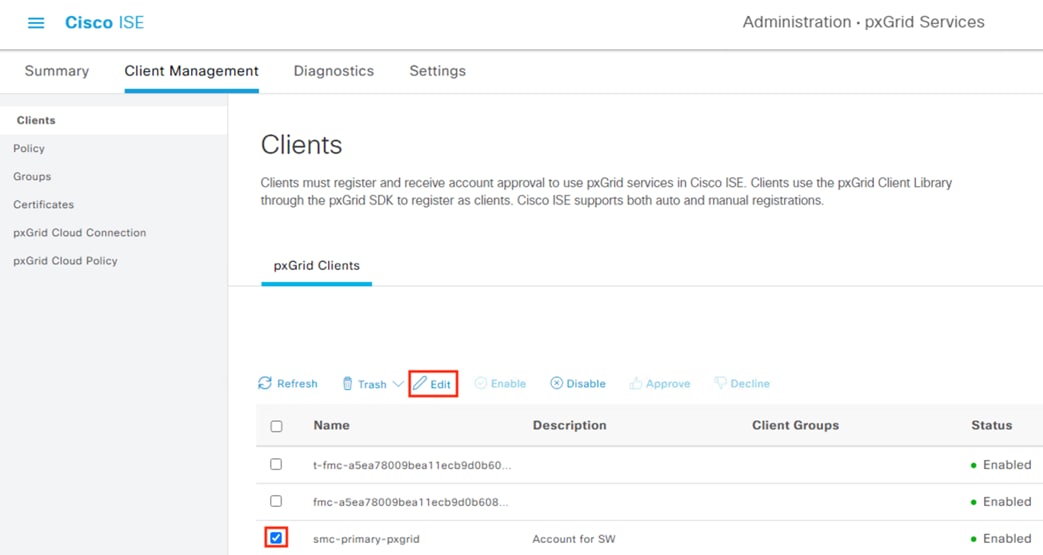
Task: Check the t-fmc-a5ea78009bea client row checkbox
Action: (276, 464)
